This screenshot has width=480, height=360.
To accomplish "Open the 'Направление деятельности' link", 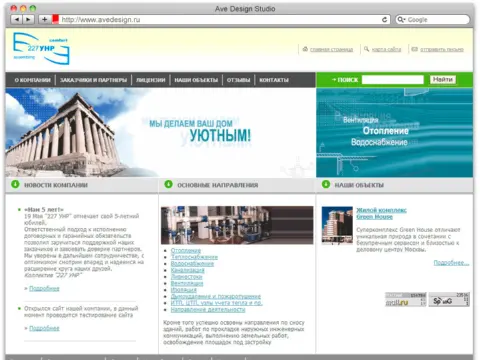I will pyautogui.click(x=208, y=310).
